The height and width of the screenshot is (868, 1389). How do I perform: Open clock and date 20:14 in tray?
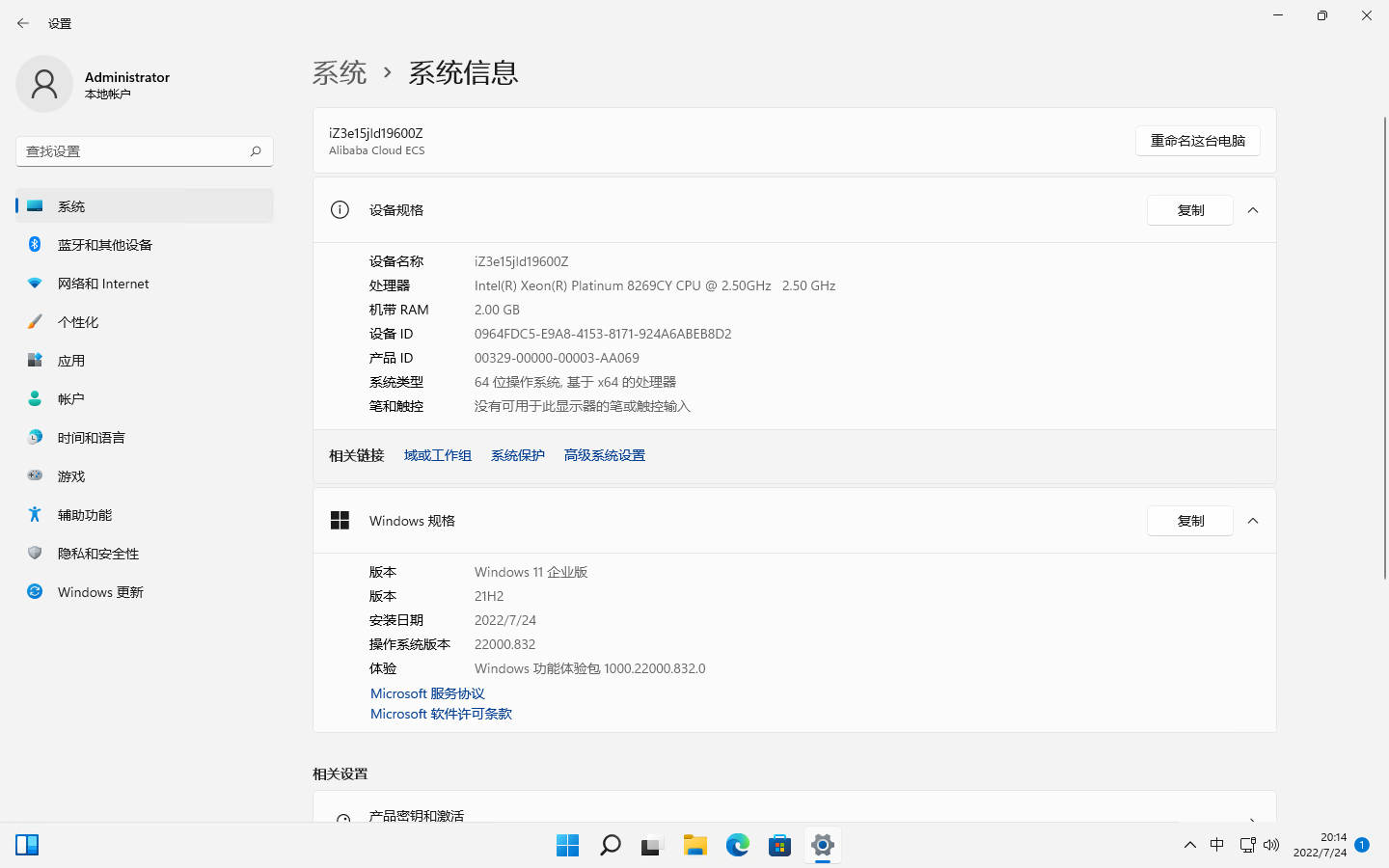click(1320, 845)
